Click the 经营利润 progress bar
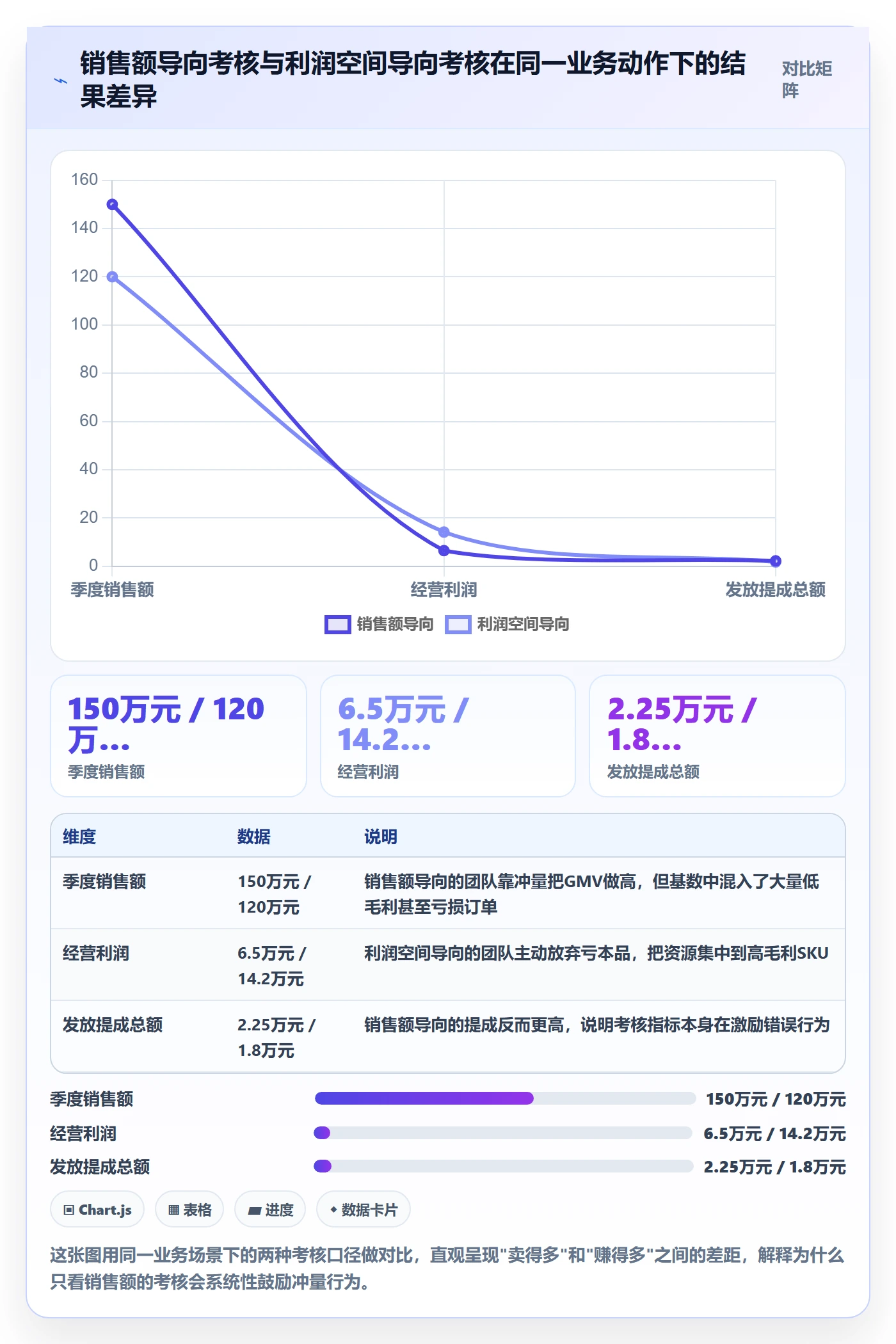The width and height of the screenshot is (896, 1344). pyautogui.click(x=503, y=1133)
